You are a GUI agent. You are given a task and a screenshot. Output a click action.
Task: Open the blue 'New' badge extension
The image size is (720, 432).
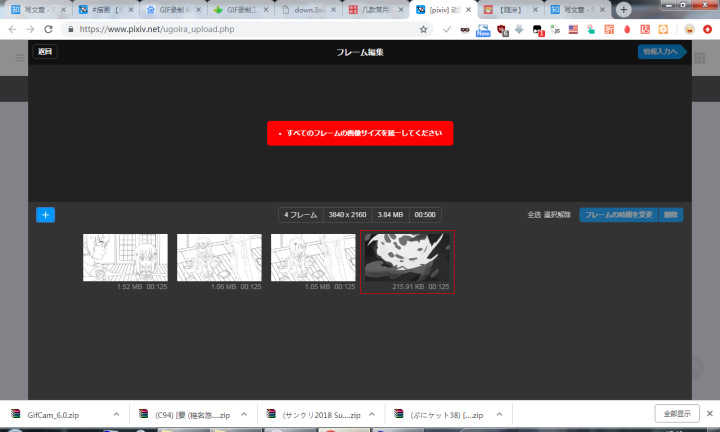pyautogui.click(x=483, y=30)
